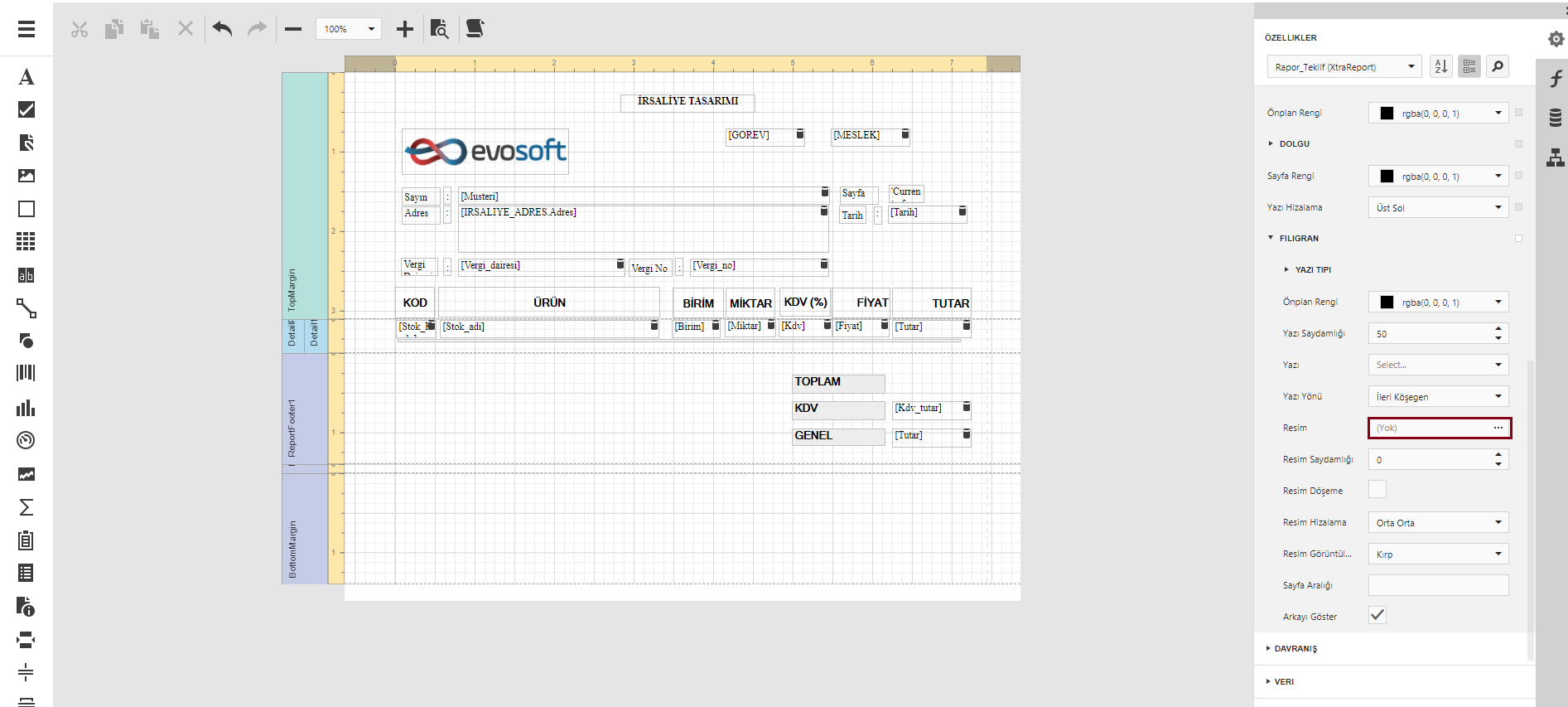Click the Undo arrow in the toolbar
This screenshot has height=707, width=1568.
point(222,29)
